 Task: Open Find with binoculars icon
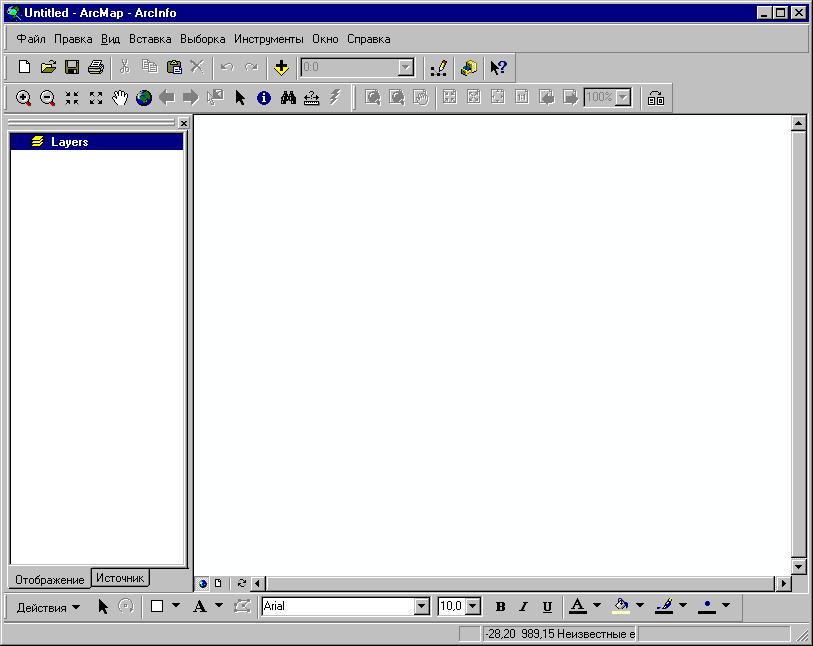(x=288, y=97)
